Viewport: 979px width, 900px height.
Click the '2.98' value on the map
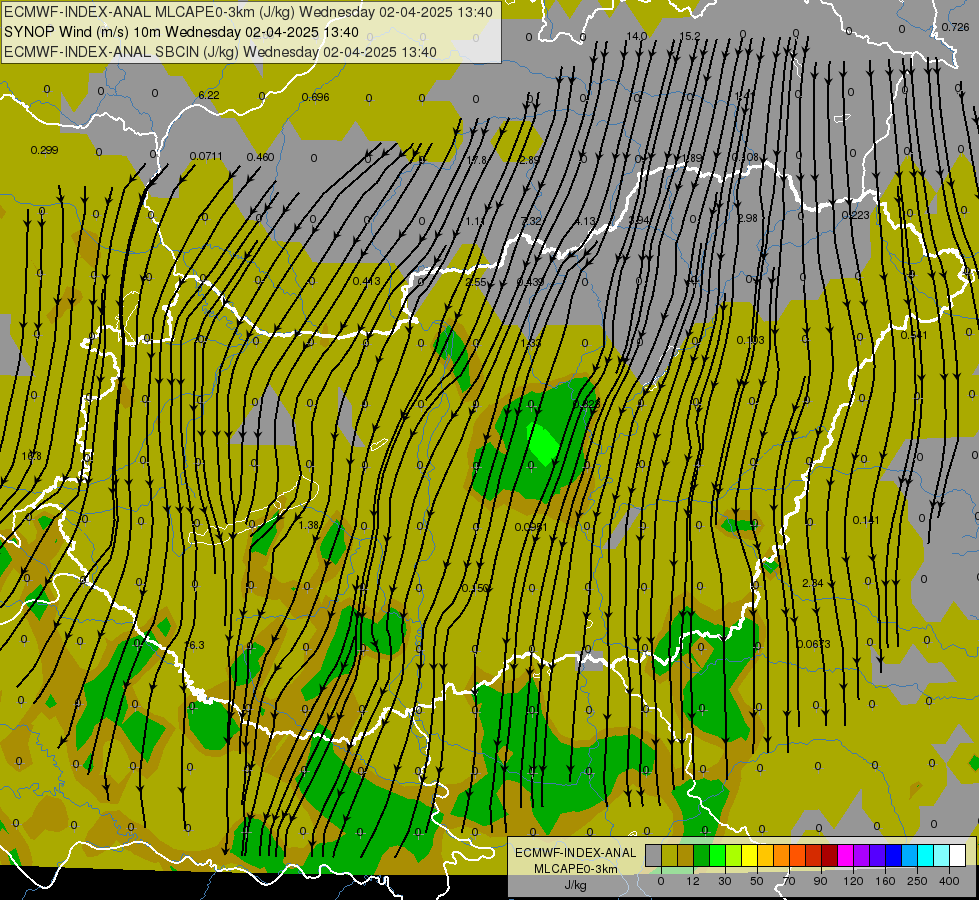click(x=747, y=218)
